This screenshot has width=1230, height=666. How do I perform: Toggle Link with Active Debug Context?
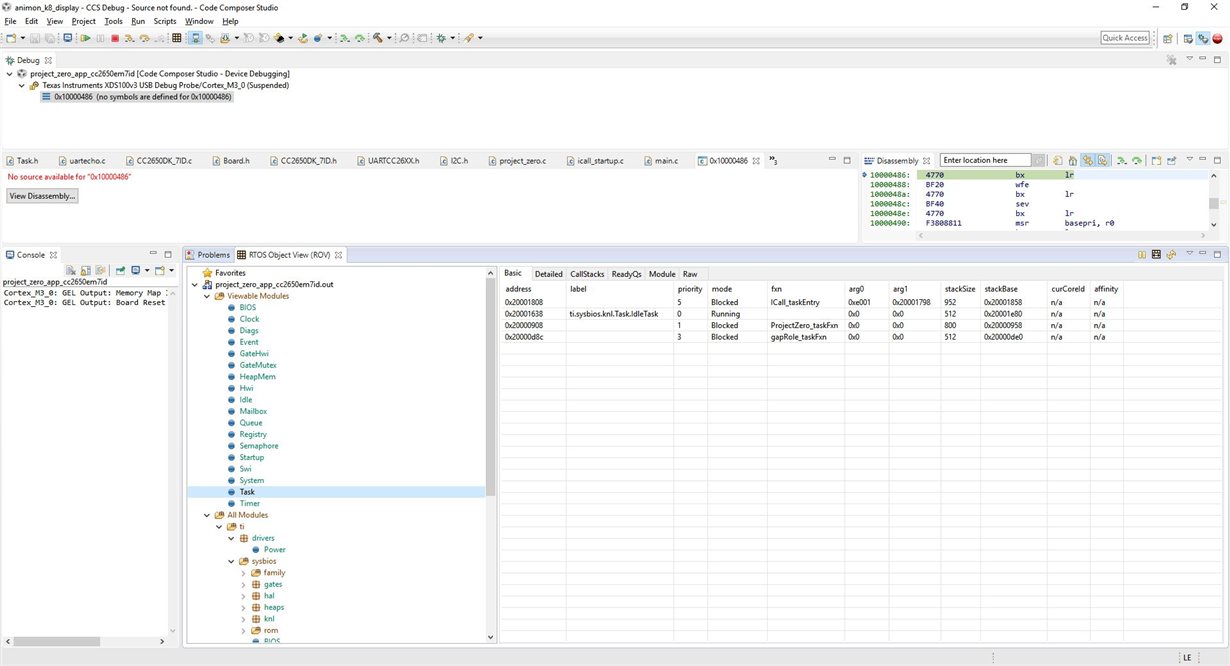coord(1086,160)
